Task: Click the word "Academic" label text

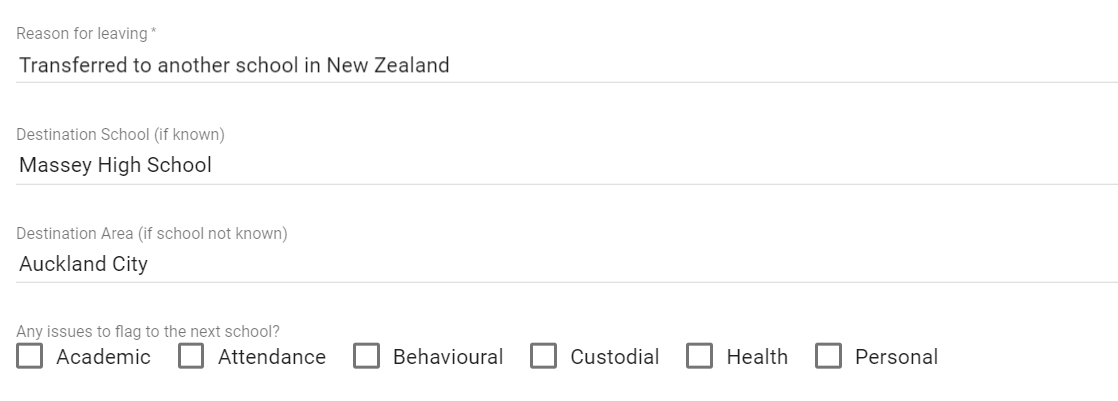Action: [103, 357]
